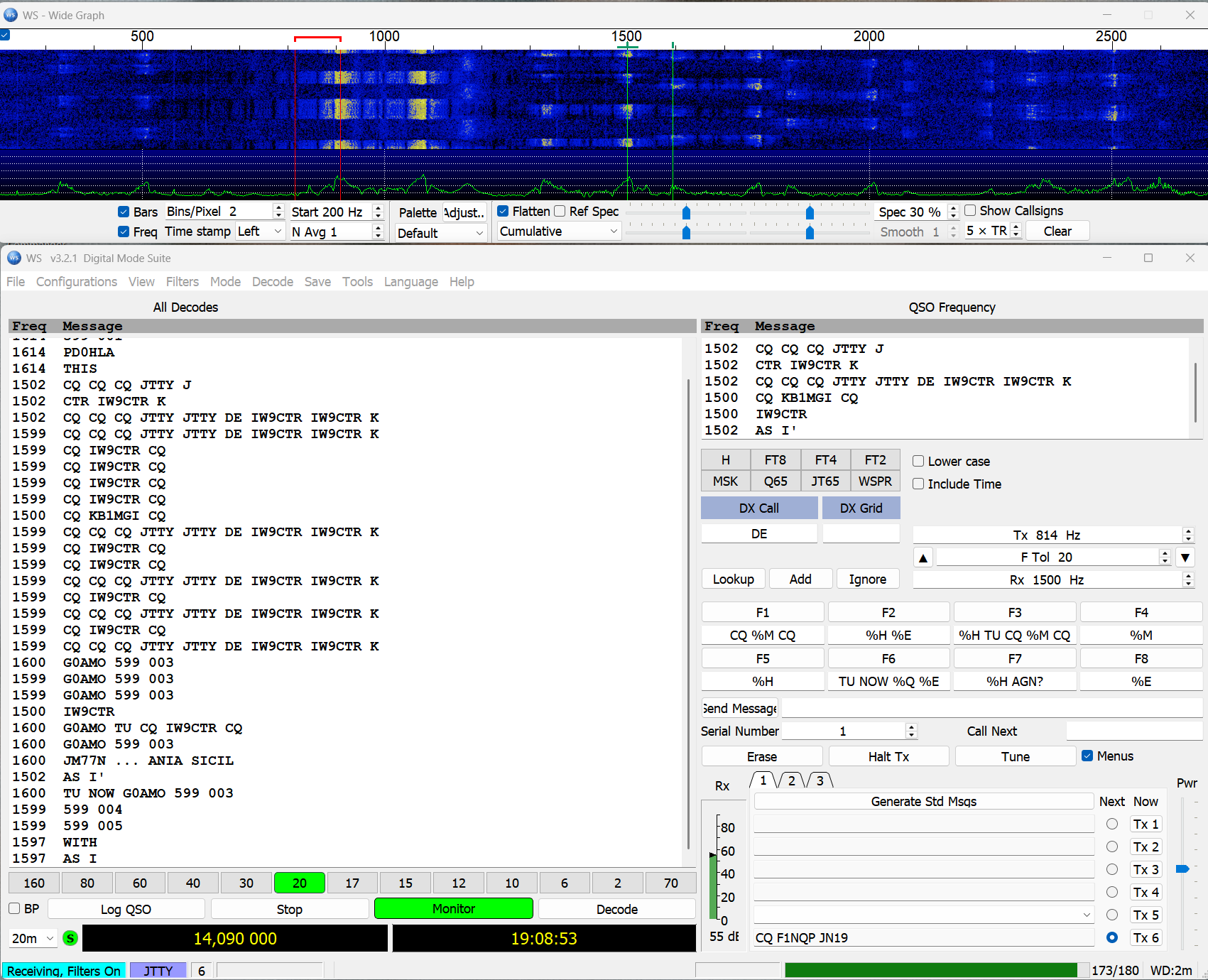Click the Tune button

[1016, 756]
